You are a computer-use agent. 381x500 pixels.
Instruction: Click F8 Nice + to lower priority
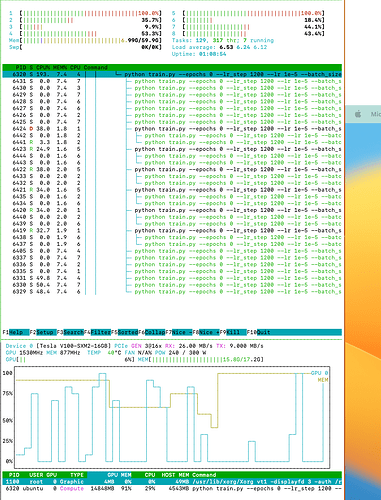click(x=206, y=332)
